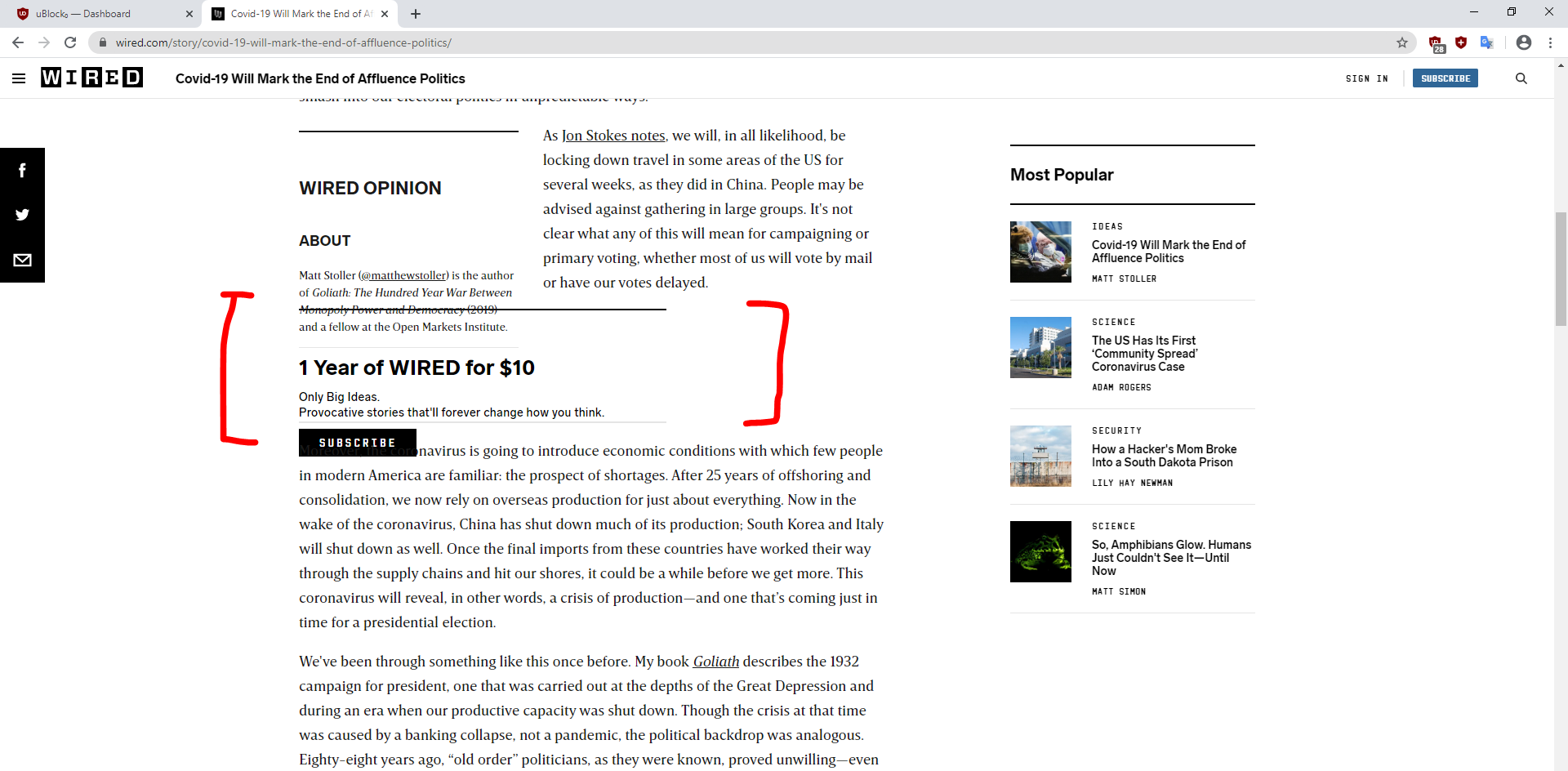This screenshot has height=771, width=1568.
Task: Click the Google Translate extension icon
Action: click(x=1487, y=42)
